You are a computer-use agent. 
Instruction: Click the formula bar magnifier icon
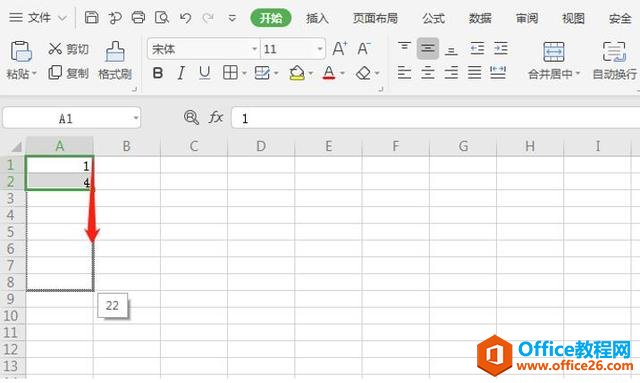pyautogui.click(x=191, y=118)
